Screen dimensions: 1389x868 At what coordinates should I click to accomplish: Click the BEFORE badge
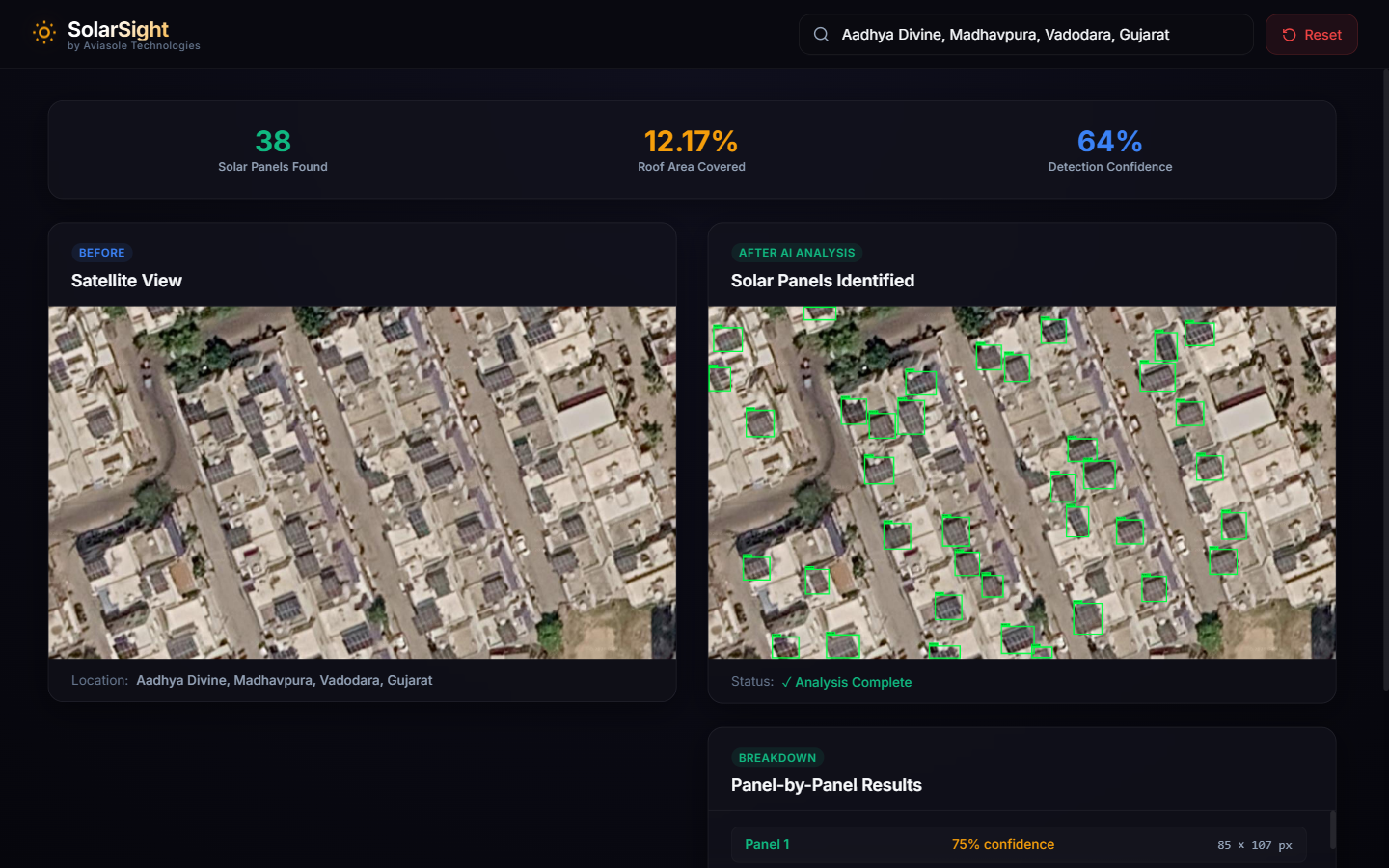[x=101, y=253]
